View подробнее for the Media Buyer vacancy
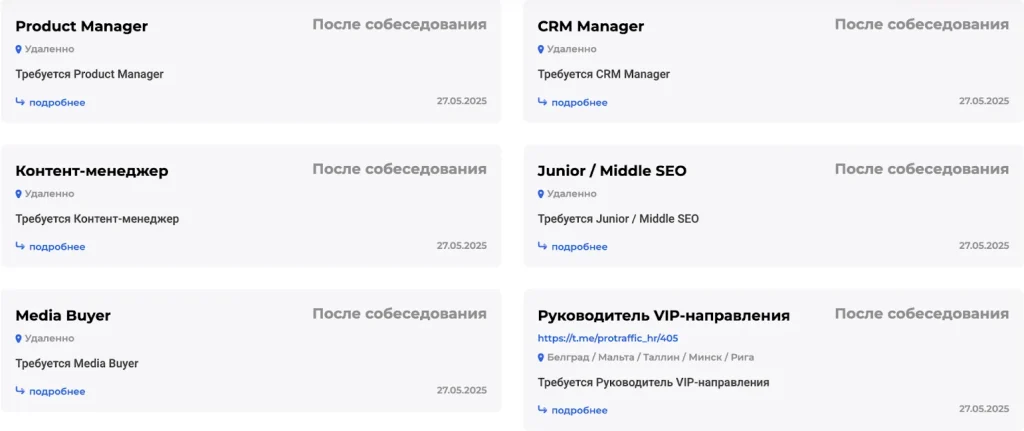The image size is (1024, 431). (x=57, y=392)
